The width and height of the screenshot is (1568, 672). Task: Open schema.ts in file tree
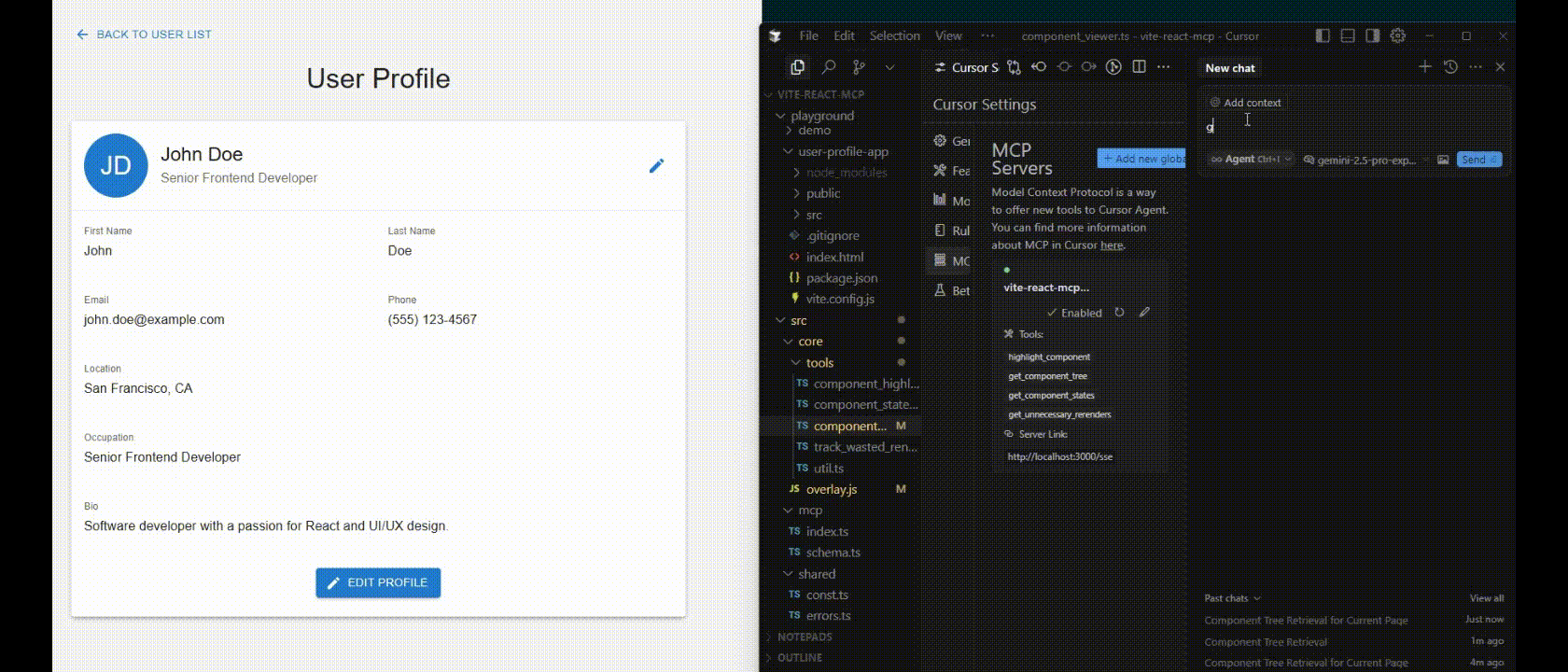pos(833,553)
